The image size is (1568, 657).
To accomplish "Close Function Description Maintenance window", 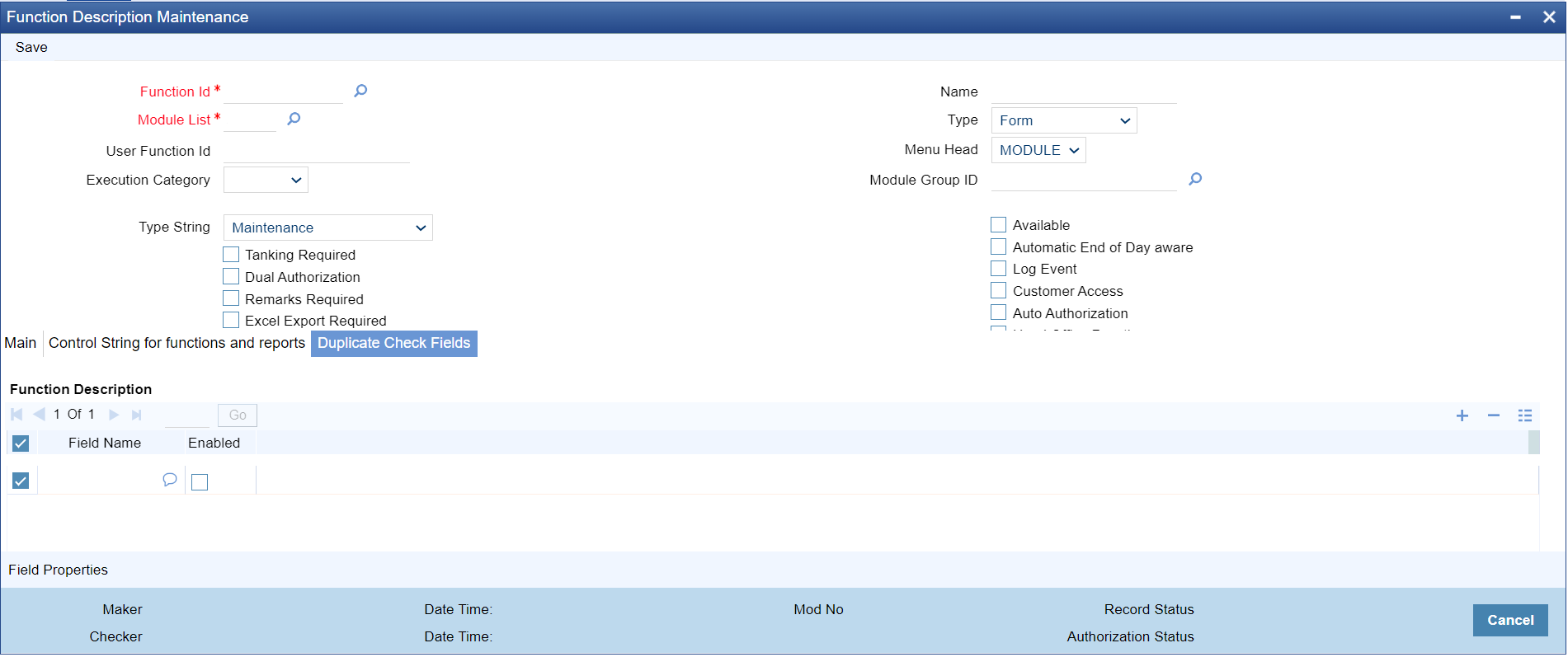I will point(1549,17).
